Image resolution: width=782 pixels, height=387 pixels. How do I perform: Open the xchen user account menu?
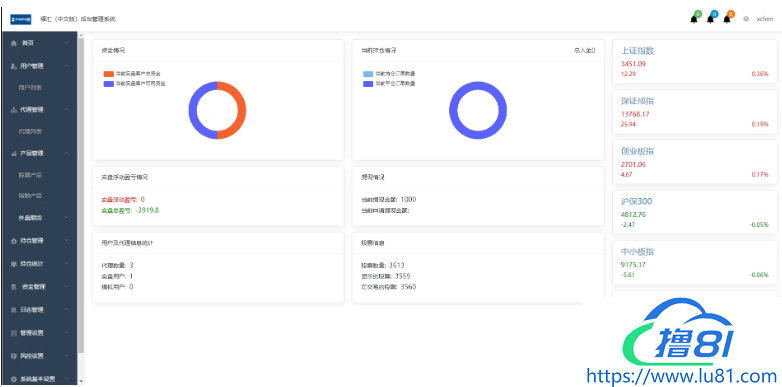(x=765, y=19)
